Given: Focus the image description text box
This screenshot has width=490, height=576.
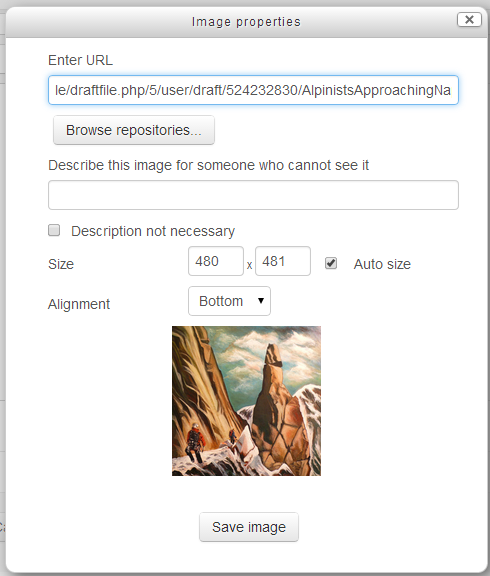Looking at the screenshot, I should pos(253,195).
